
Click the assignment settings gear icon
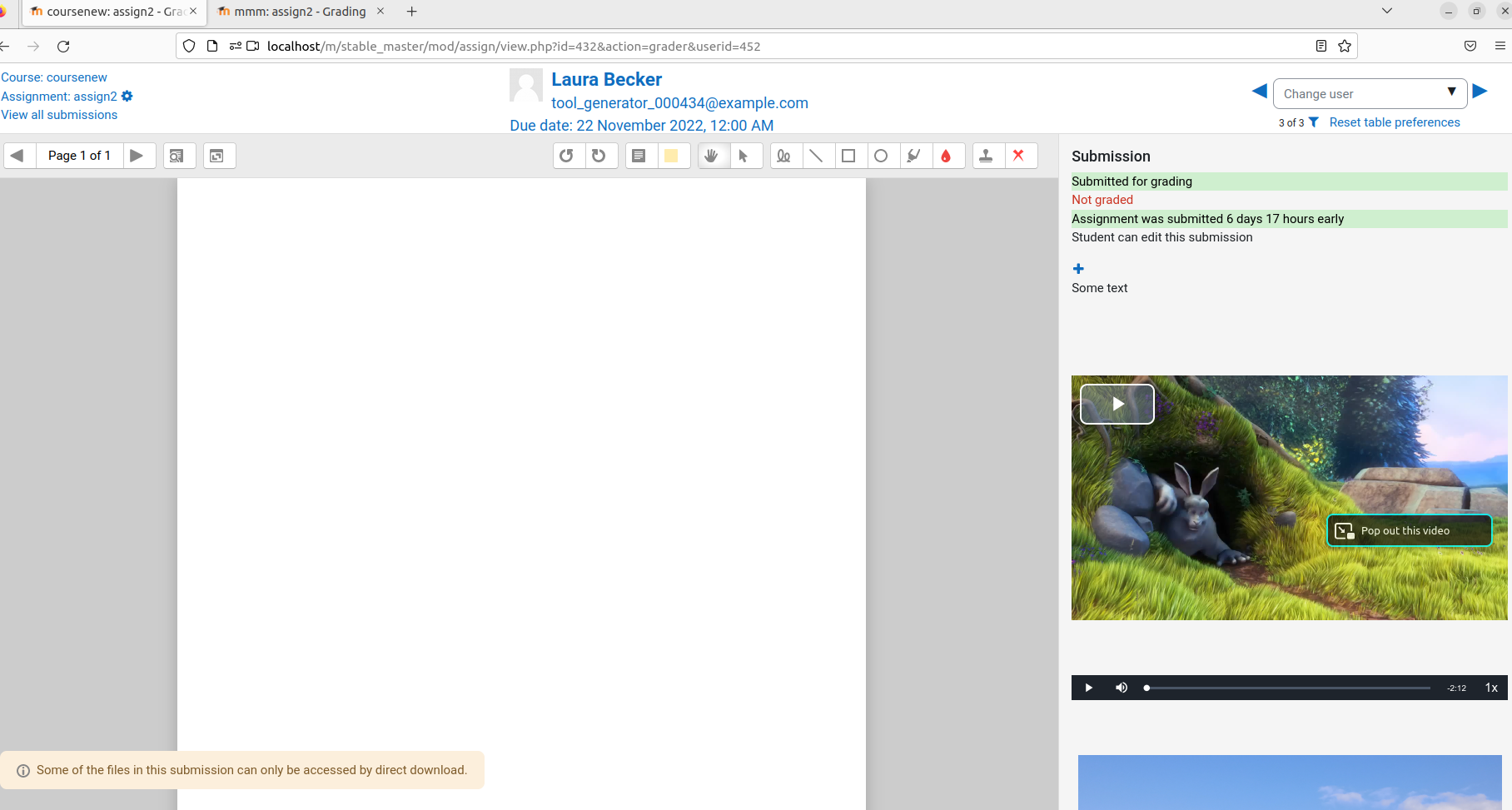pos(127,96)
